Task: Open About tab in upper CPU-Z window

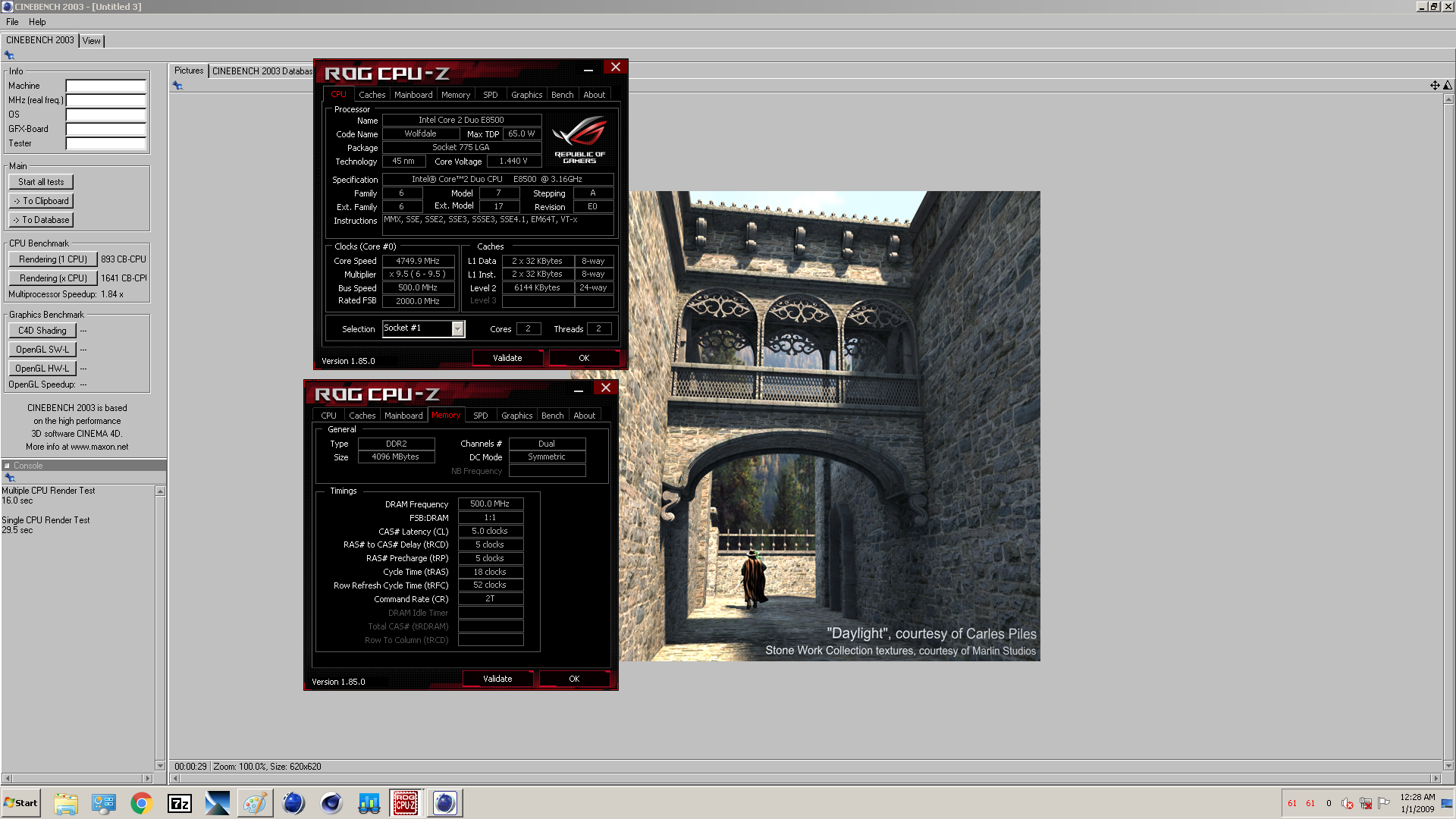Action: click(x=595, y=95)
